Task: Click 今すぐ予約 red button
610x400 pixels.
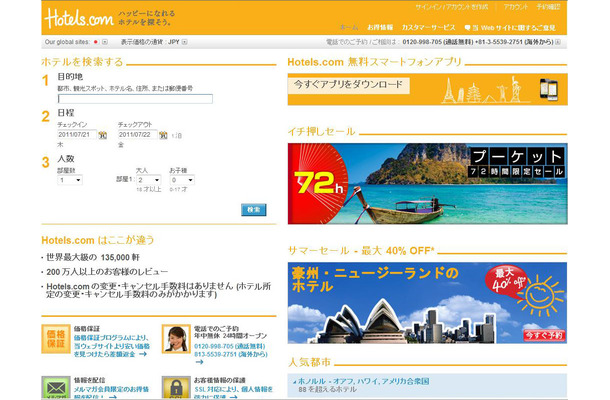Action: click(x=544, y=335)
